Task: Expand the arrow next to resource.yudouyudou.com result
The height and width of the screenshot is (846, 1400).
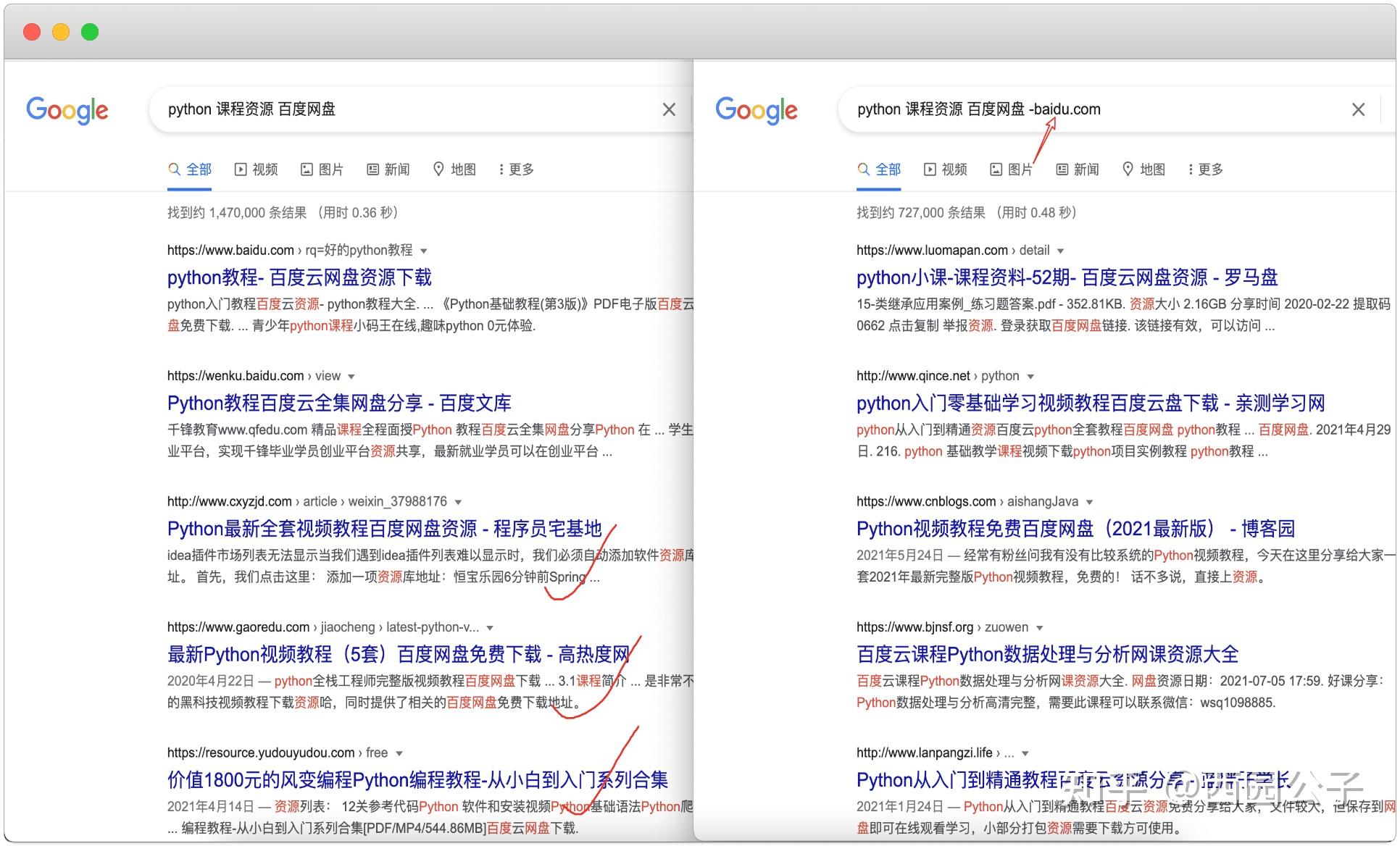Action: [399, 753]
